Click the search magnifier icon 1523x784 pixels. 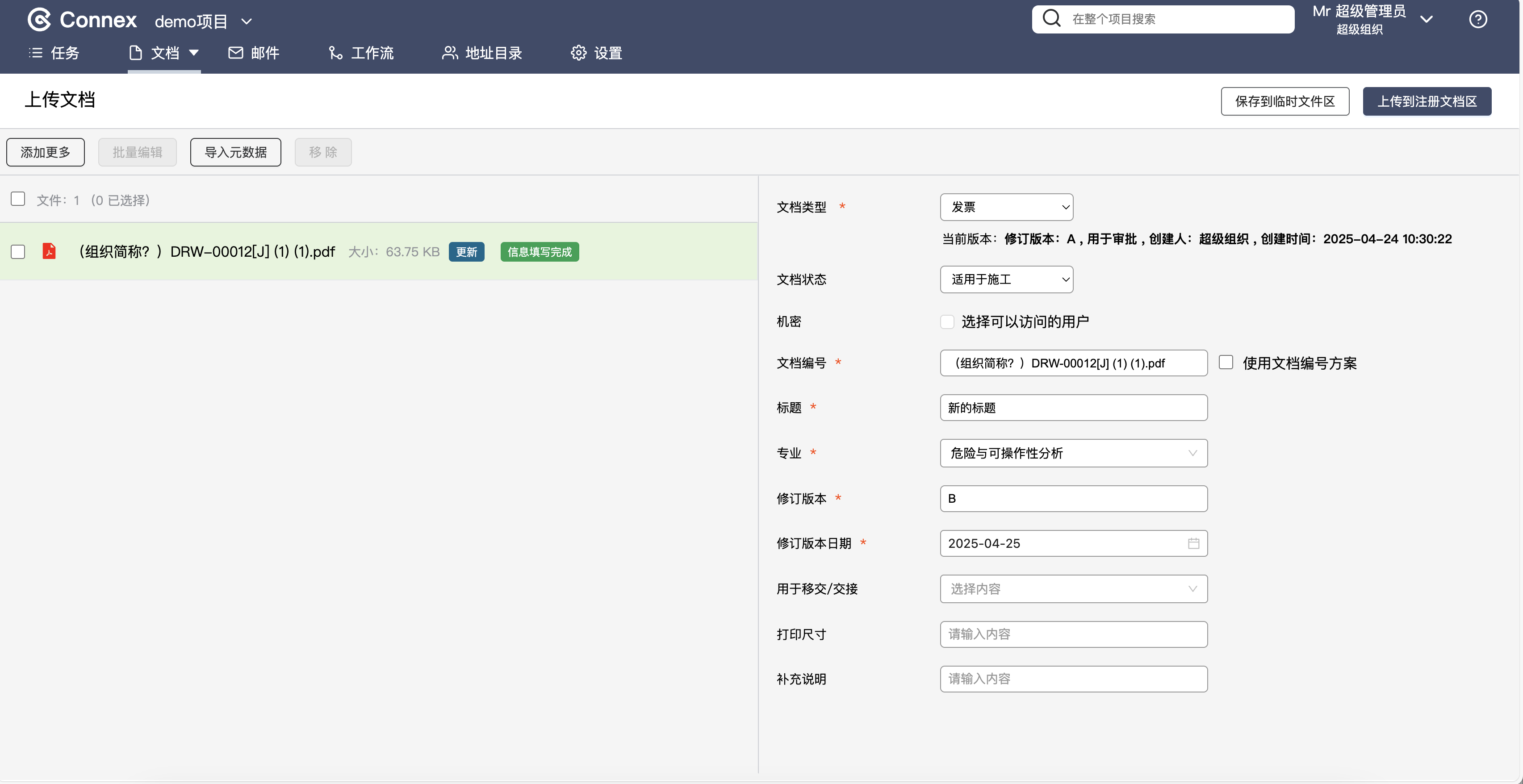pos(1051,18)
